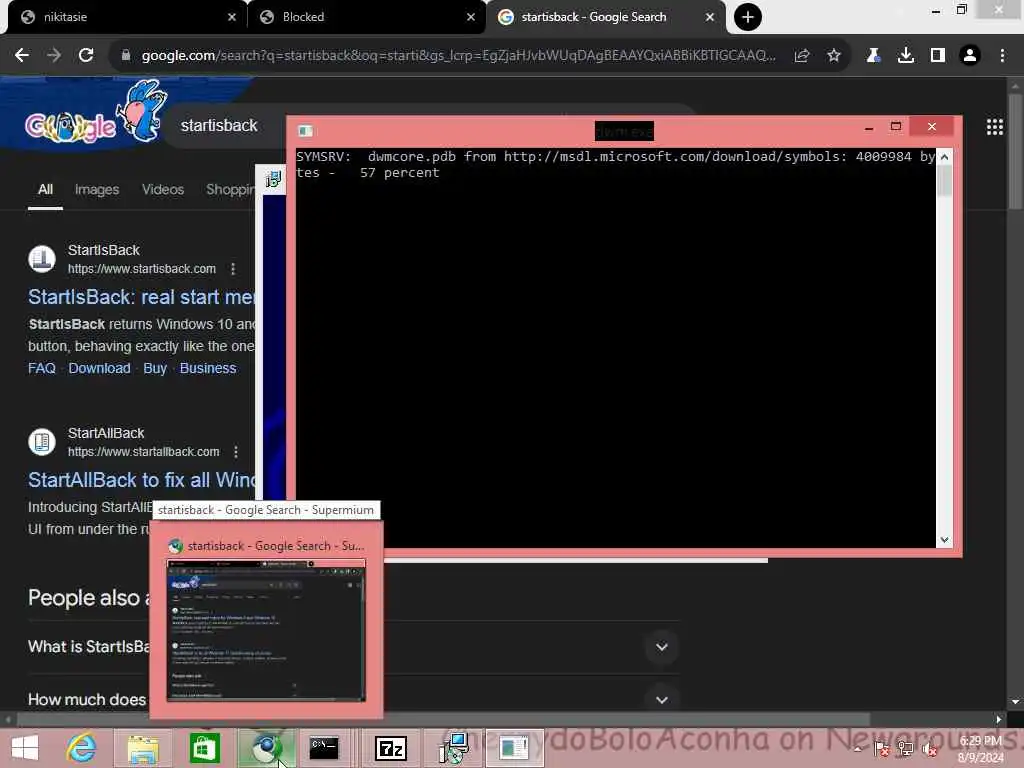Switch to the Blocked tab

coord(368,17)
